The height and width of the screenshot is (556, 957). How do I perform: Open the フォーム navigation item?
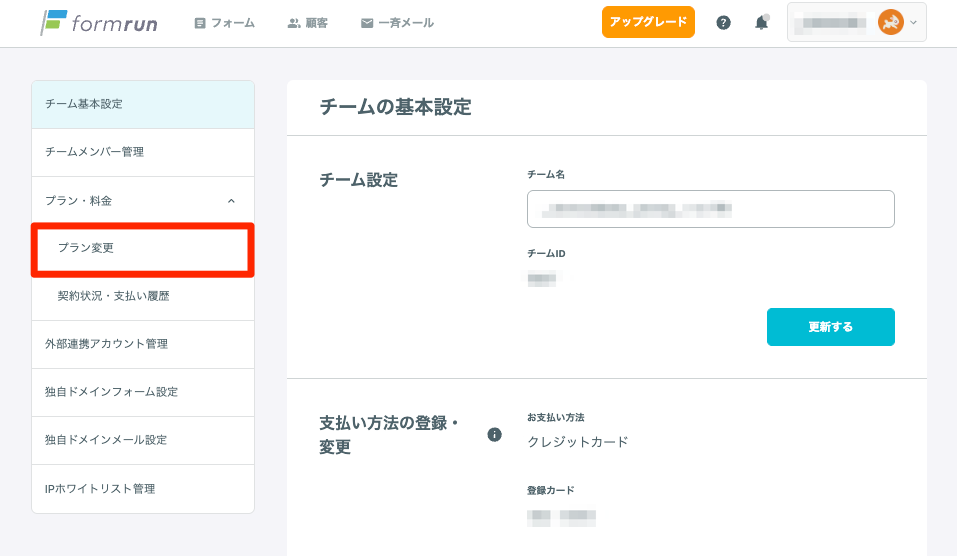click(x=225, y=22)
